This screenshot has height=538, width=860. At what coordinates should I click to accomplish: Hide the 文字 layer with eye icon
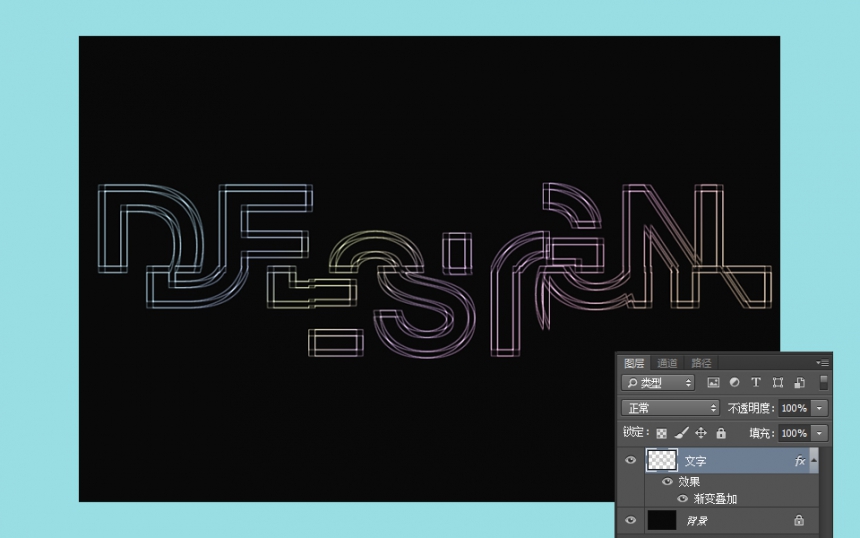(x=631, y=460)
